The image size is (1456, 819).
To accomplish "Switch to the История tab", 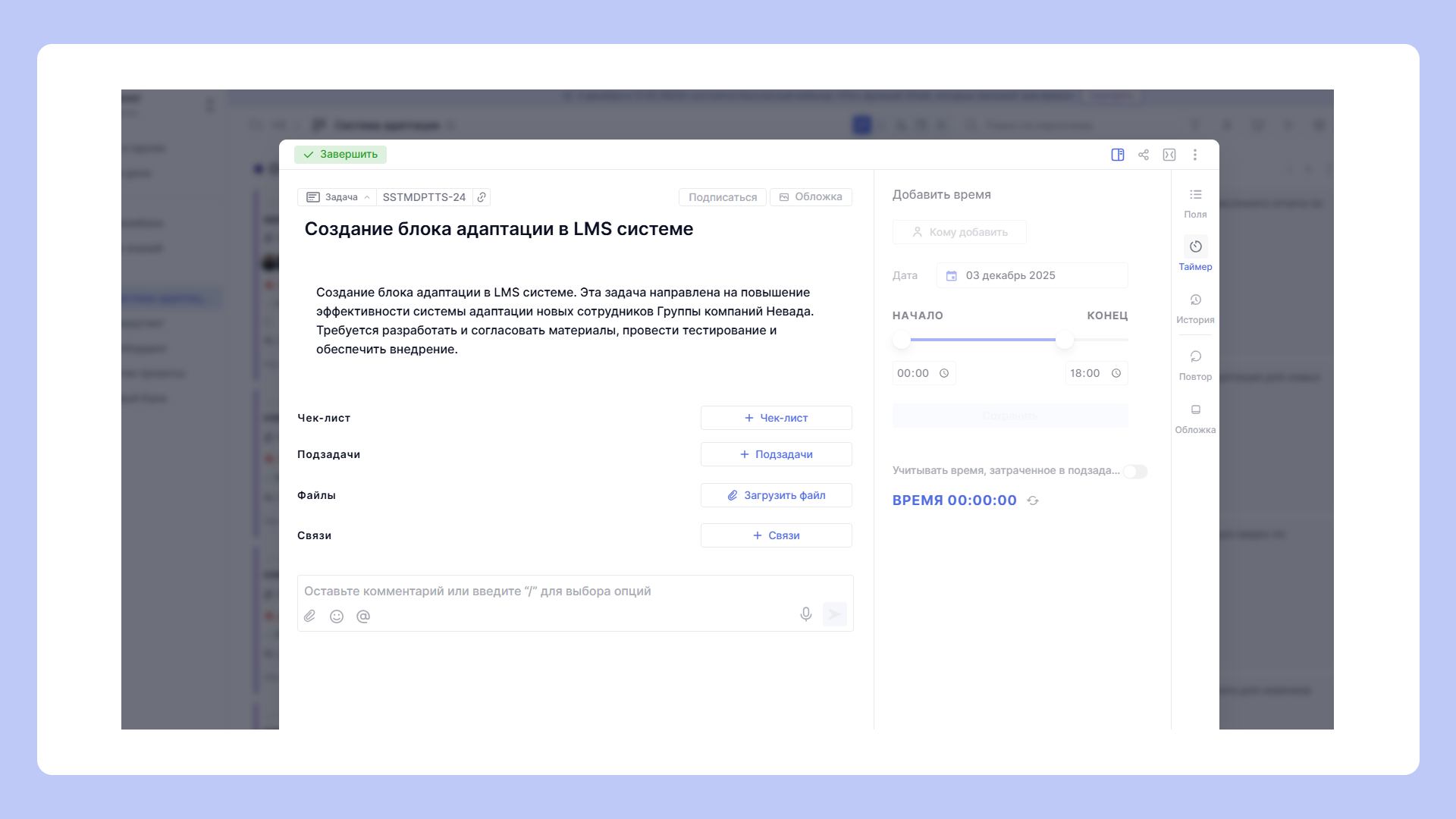I will 1195,308.
